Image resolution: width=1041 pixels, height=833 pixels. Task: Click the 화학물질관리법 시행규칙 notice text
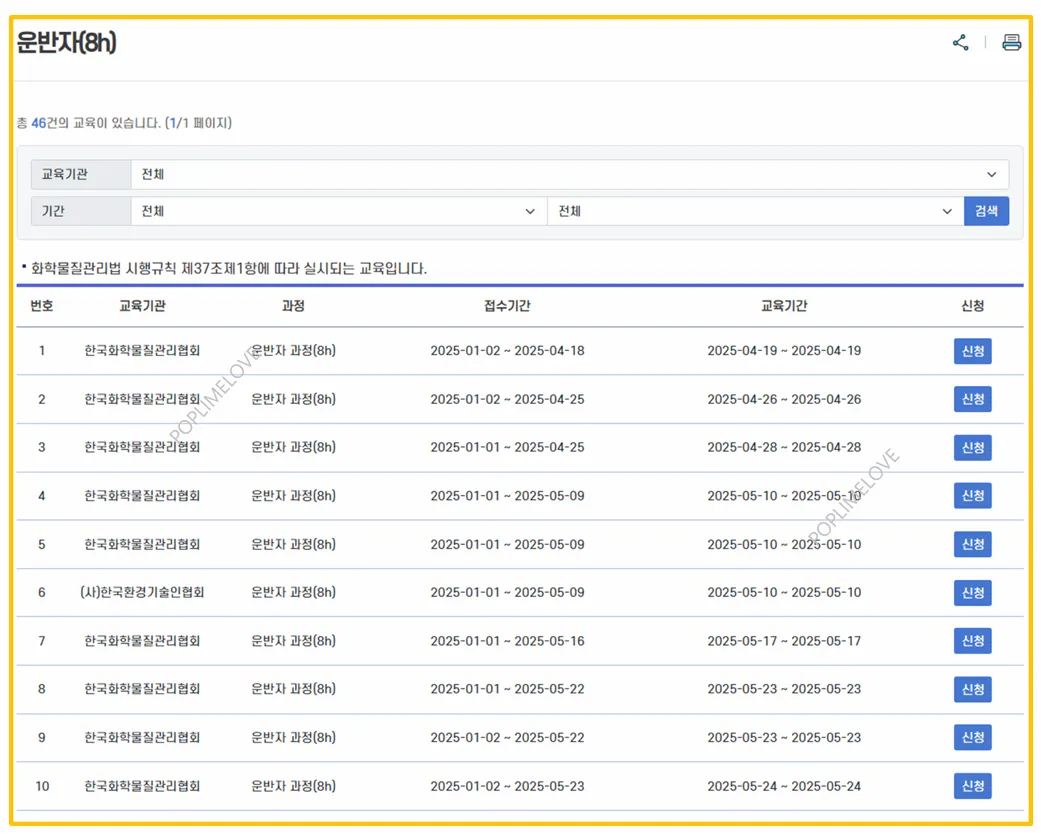[228, 269]
